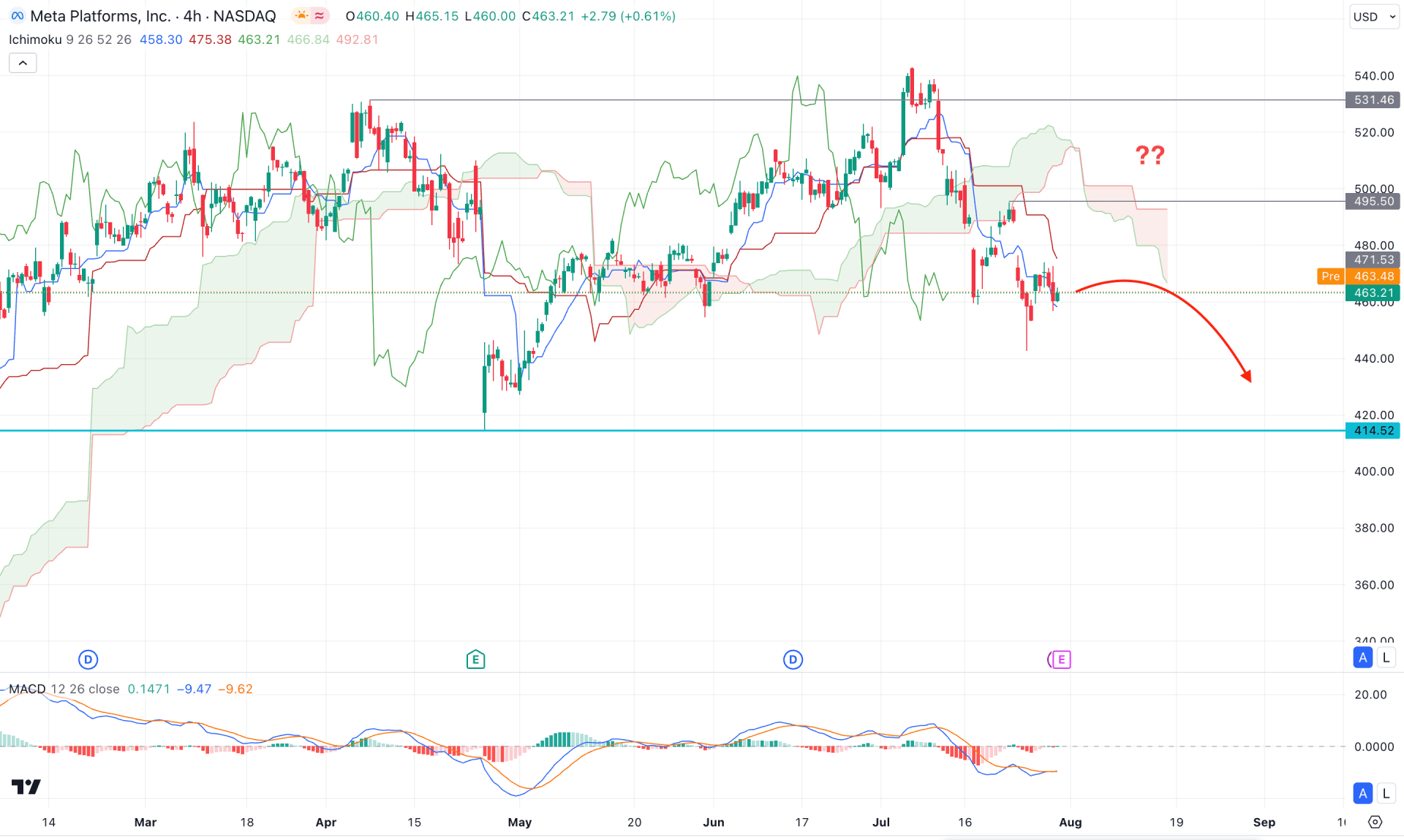The image size is (1404, 840).
Task: Click the upcoming purple earnings marker E
Action: [x=1061, y=659]
